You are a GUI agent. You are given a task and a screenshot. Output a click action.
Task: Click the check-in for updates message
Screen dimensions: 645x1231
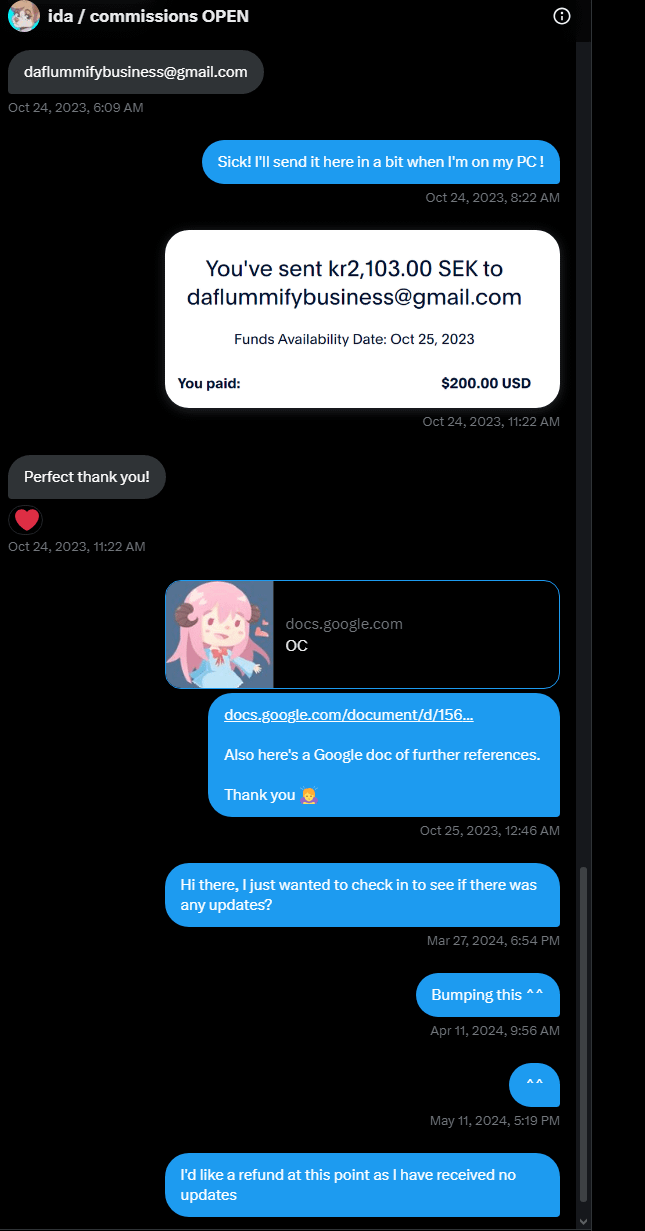tap(362, 895)
